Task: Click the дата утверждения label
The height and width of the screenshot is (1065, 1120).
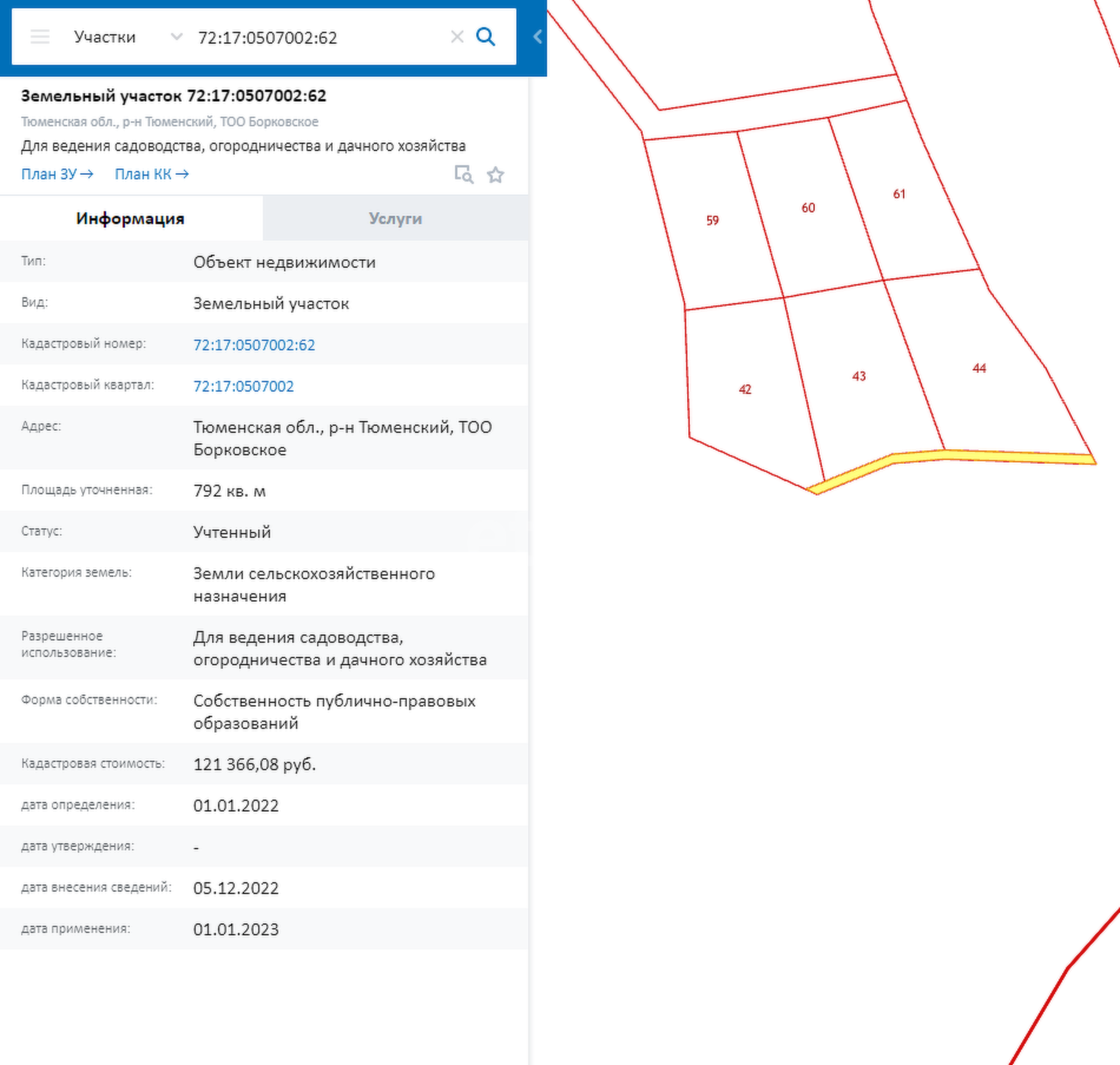Action: point(78,846)
